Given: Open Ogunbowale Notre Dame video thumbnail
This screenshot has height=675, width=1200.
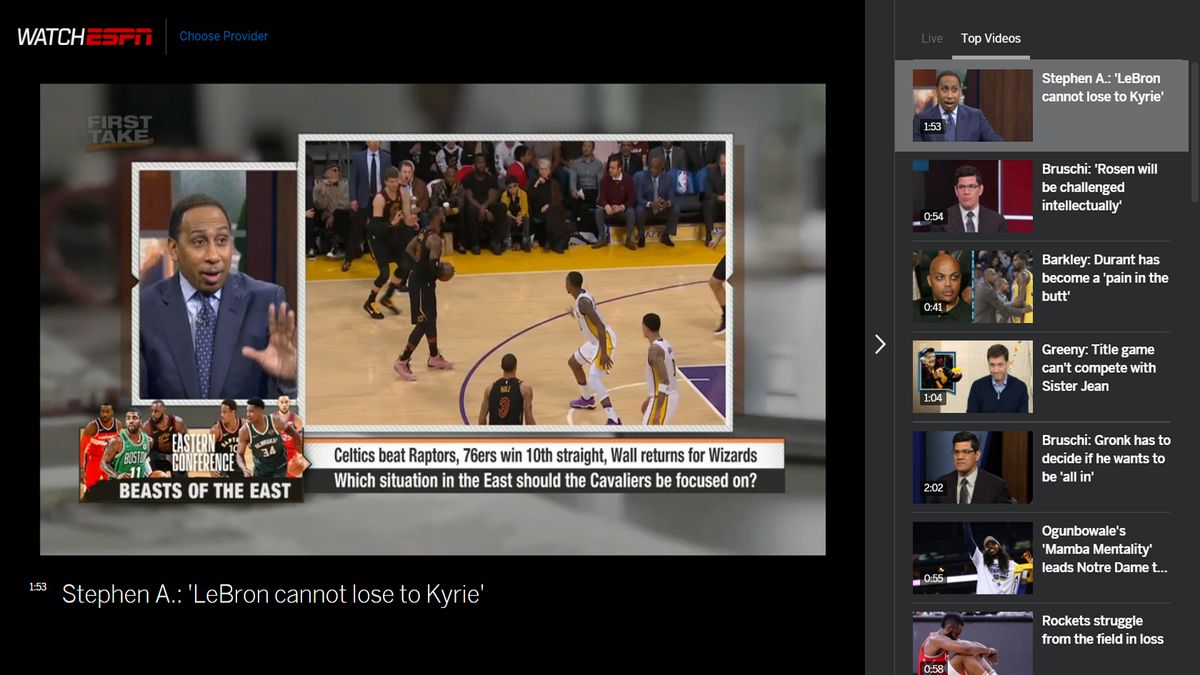Looking at the screenshot, I should [x=973, y=558].
